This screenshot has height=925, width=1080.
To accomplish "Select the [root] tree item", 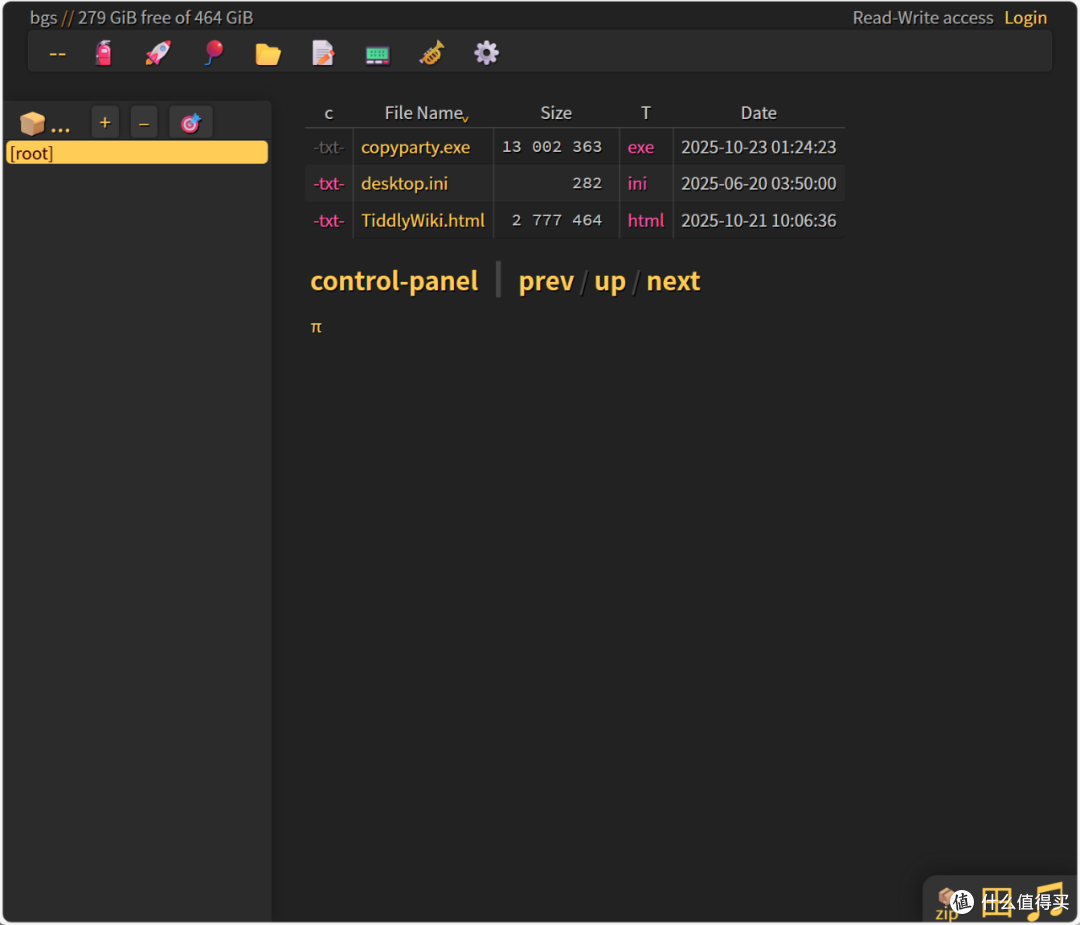I will (x=137, y=153).
